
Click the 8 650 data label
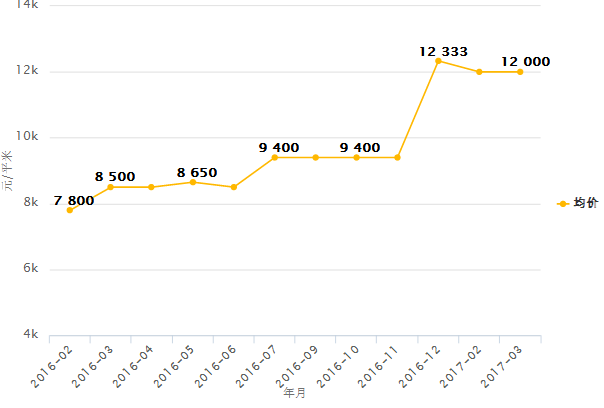click(x=197, y=172)
